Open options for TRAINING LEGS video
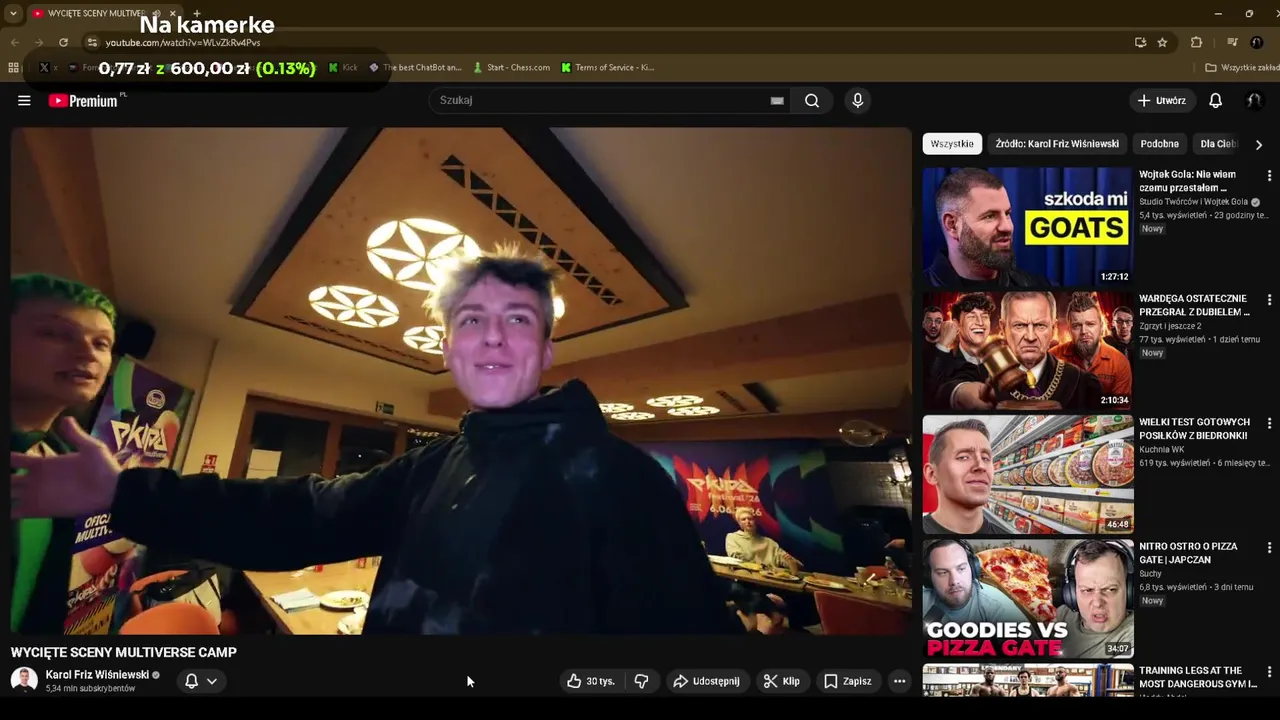 (1269, 671)
